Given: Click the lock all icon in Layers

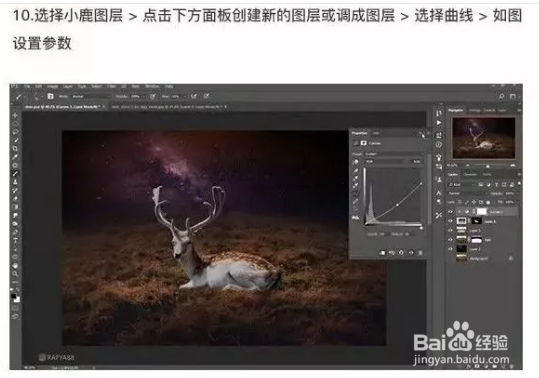Looking at the screenshot, I should coord(488,202).
